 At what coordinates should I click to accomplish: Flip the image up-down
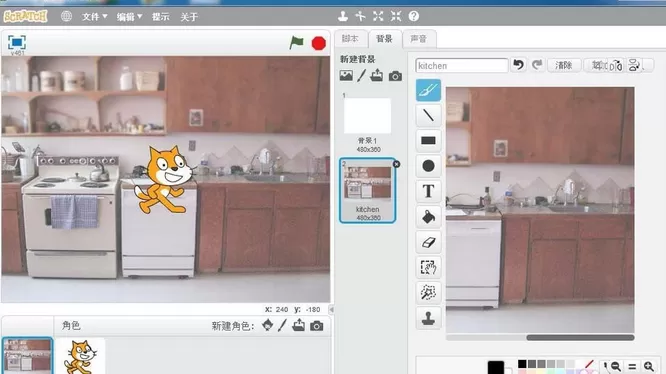(634, 65)
